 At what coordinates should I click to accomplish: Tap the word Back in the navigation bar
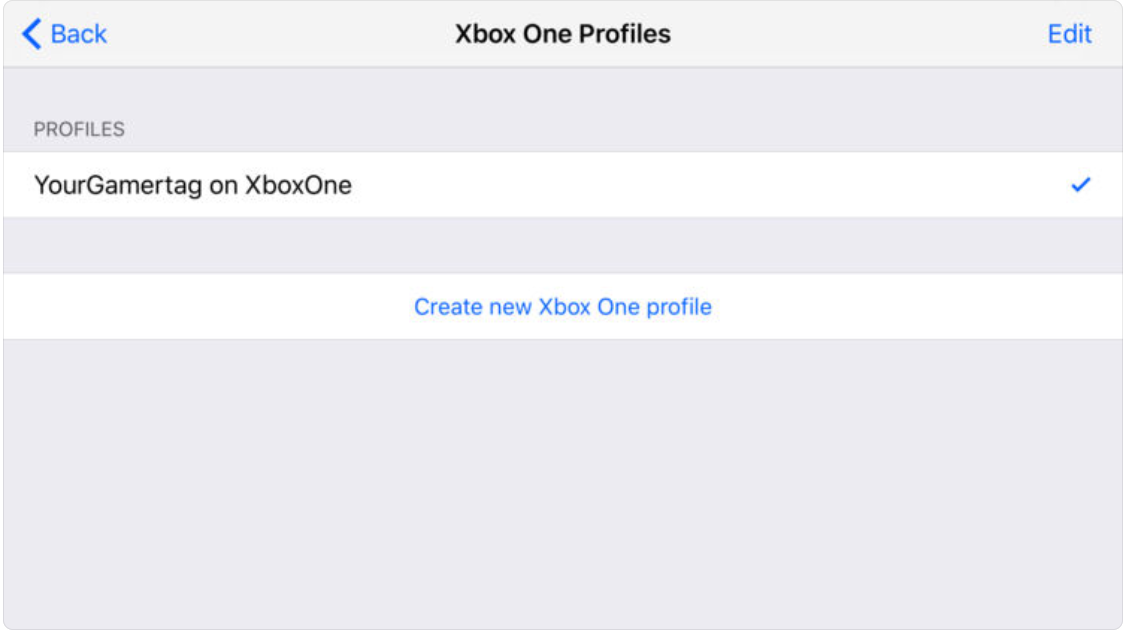(78, 34)
